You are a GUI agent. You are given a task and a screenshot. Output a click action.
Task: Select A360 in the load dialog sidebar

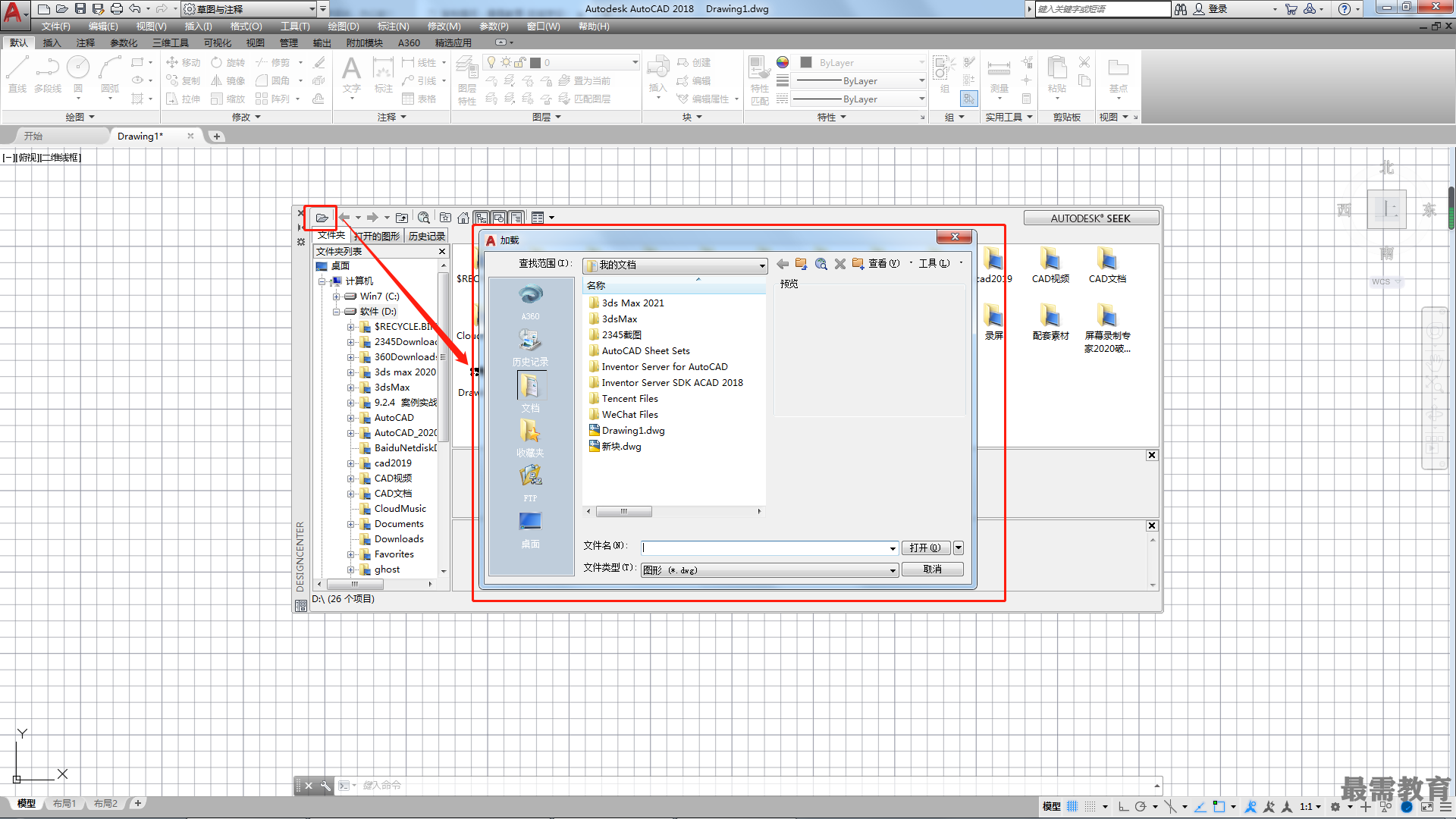click(x=530, y=302)
